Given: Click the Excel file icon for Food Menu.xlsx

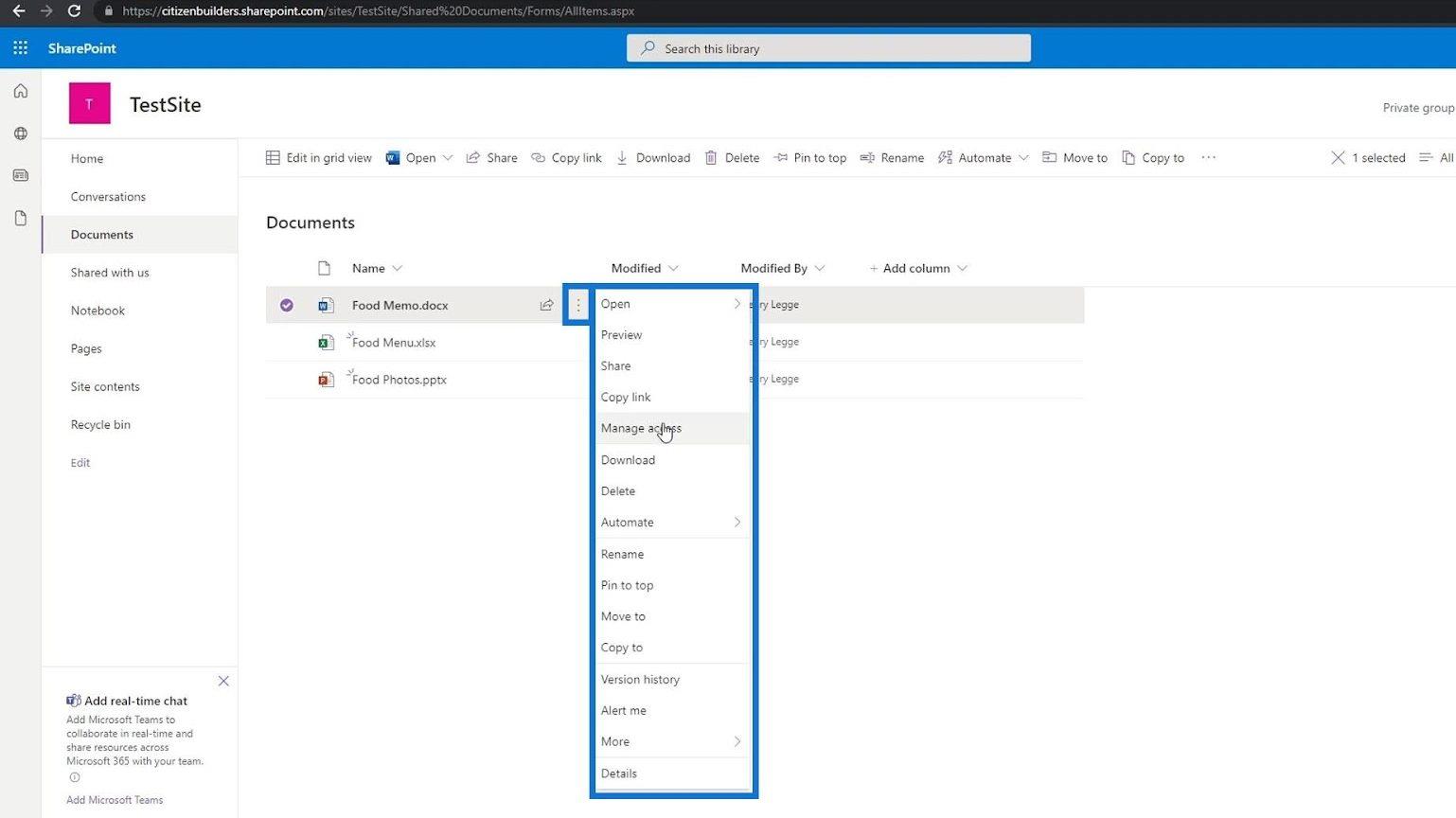Looking at the screenshot, I should (326, 343).
